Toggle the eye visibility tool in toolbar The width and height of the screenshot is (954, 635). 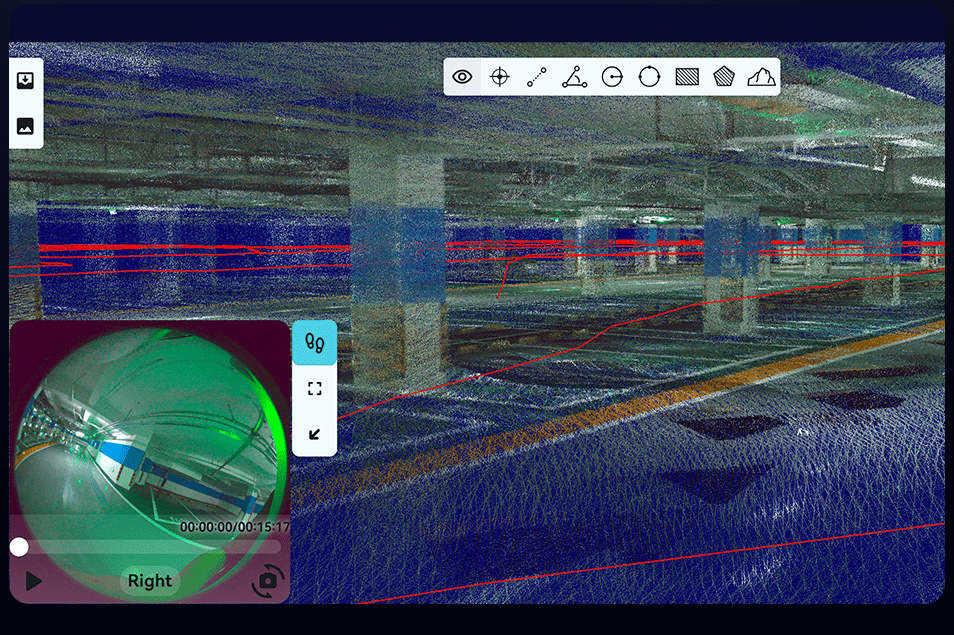(462, 77)
